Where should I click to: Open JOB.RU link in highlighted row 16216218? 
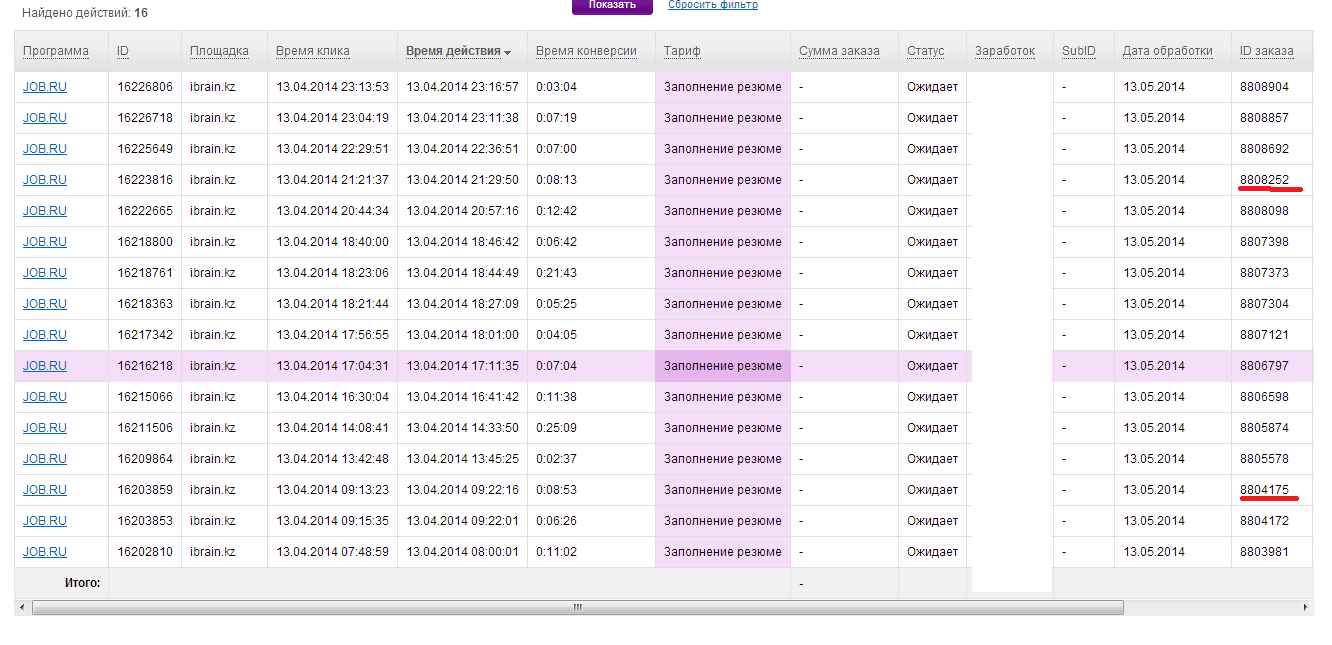45,366
